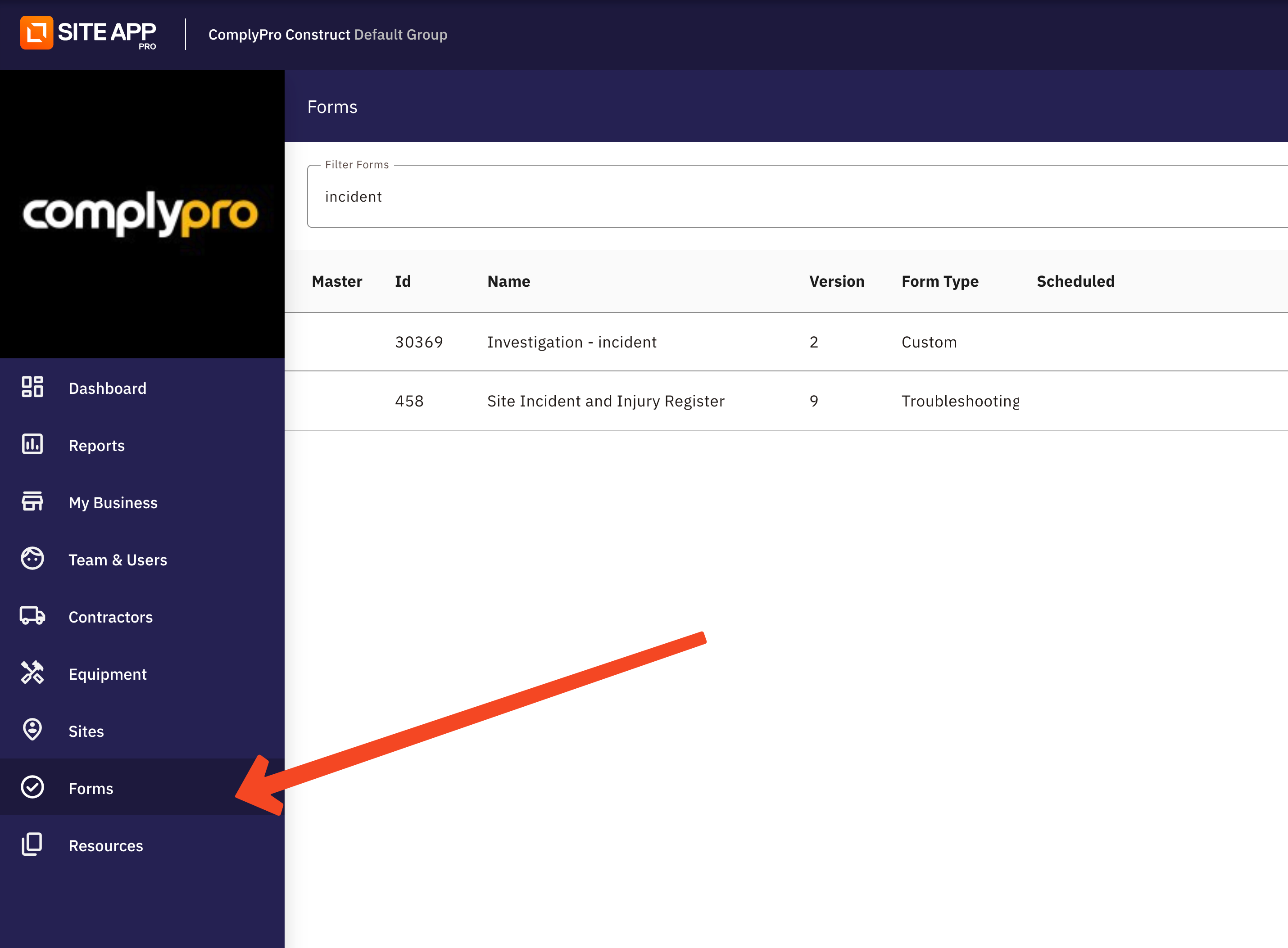The width and height of the screenshot is (1288, 948).
Task: Open the Investigation - incident form
Action: [571, 343]
